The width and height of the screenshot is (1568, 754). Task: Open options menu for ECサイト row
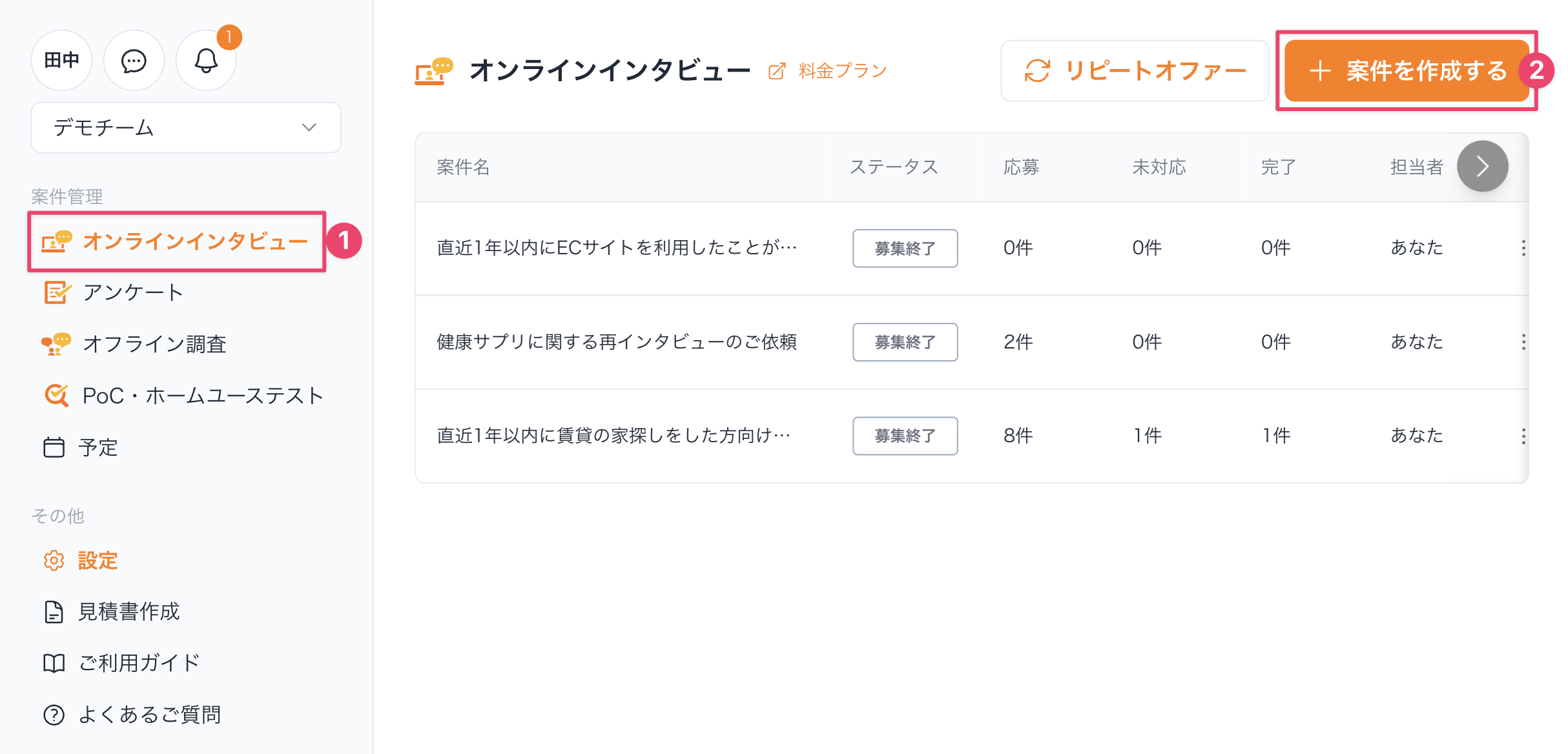[x=1523, y=248]
